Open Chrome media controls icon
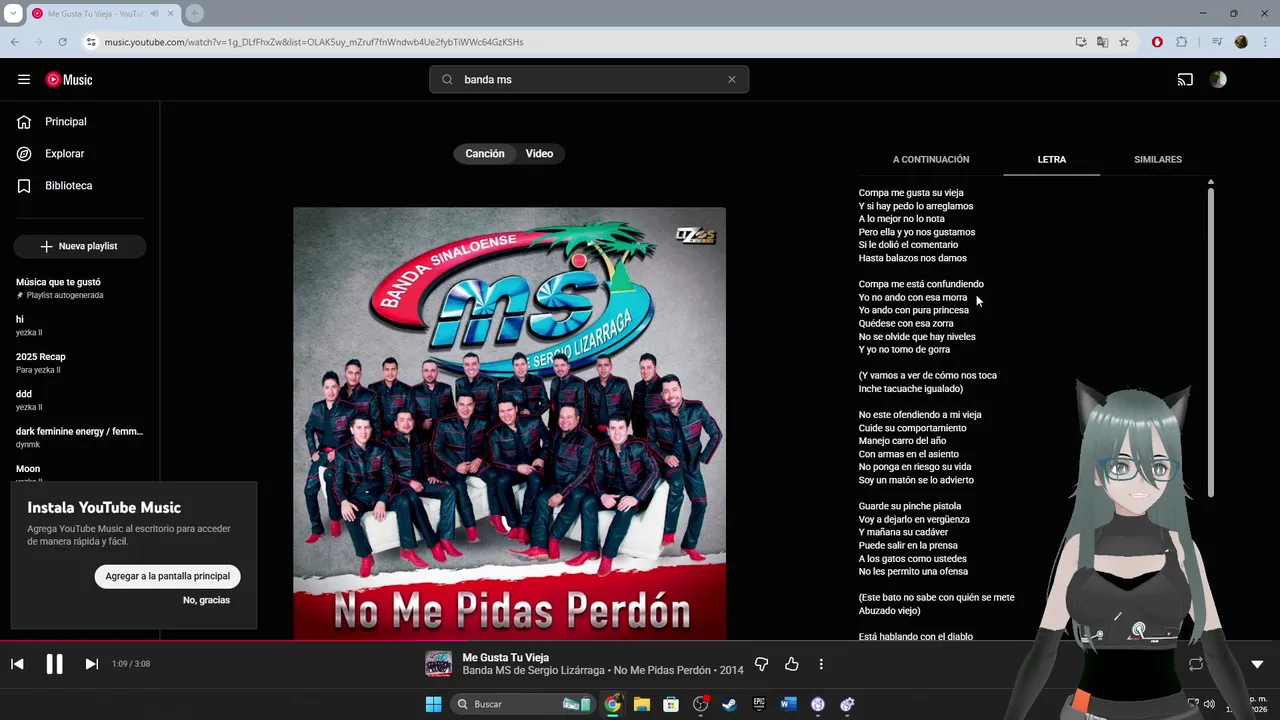Viewport: 1280px width, 720px height. tap(1217, 42)
